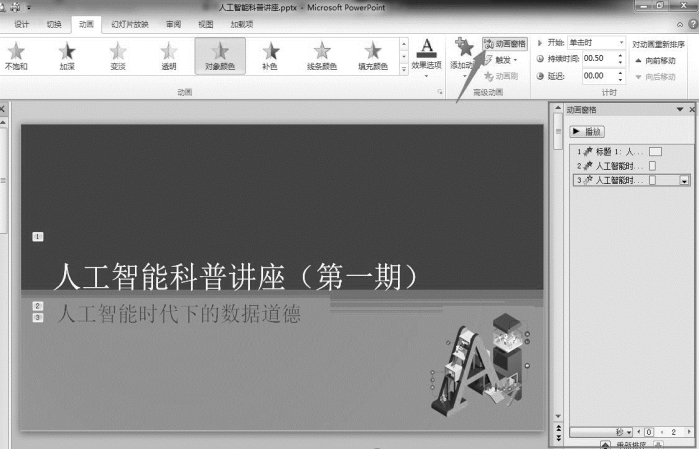Click animation marker 2 on slide
This screenshot has width=699, height=449.
click(38, 306)
